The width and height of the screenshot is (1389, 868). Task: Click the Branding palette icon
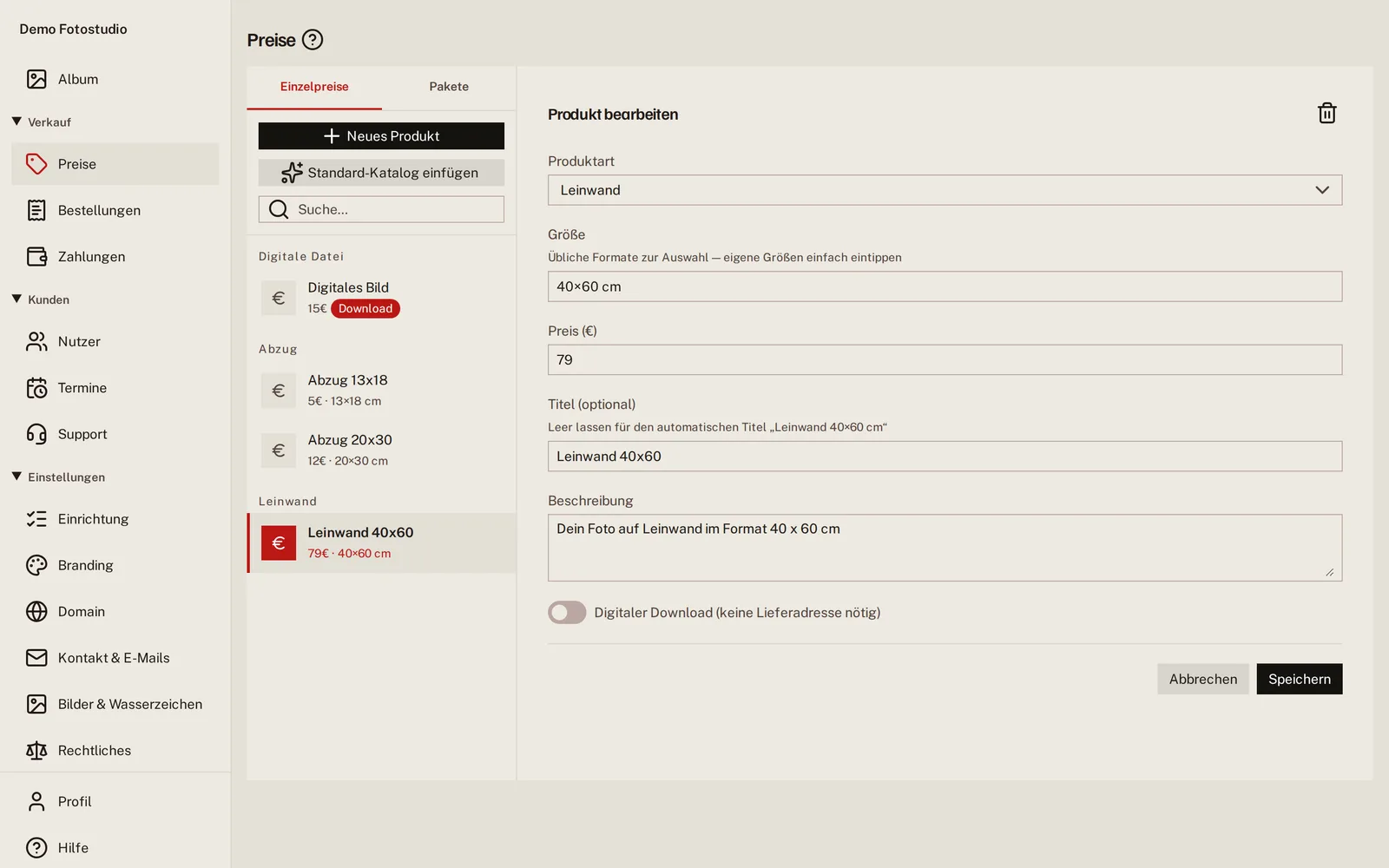36,565
